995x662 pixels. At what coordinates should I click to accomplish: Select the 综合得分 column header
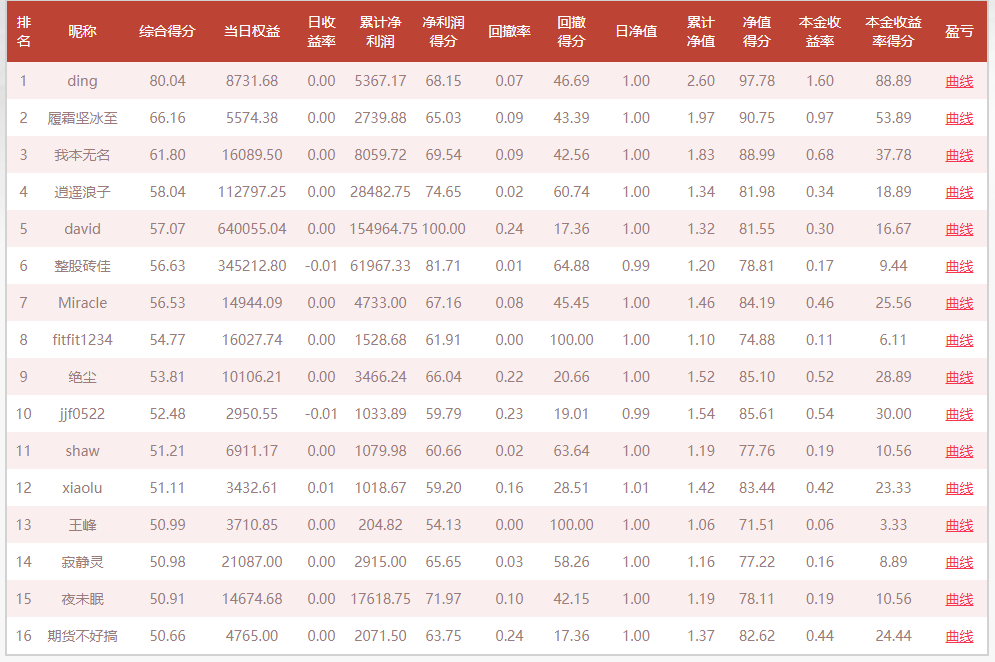pos(168,31)
